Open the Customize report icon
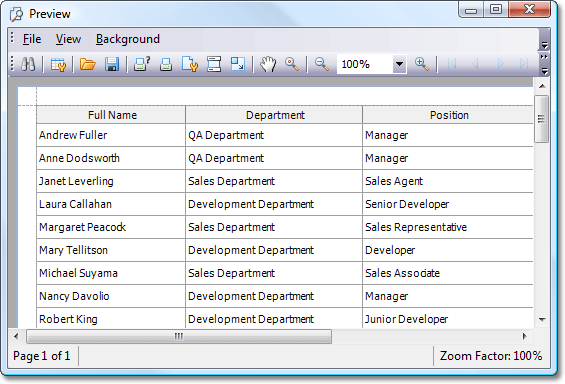 point(58,64)
